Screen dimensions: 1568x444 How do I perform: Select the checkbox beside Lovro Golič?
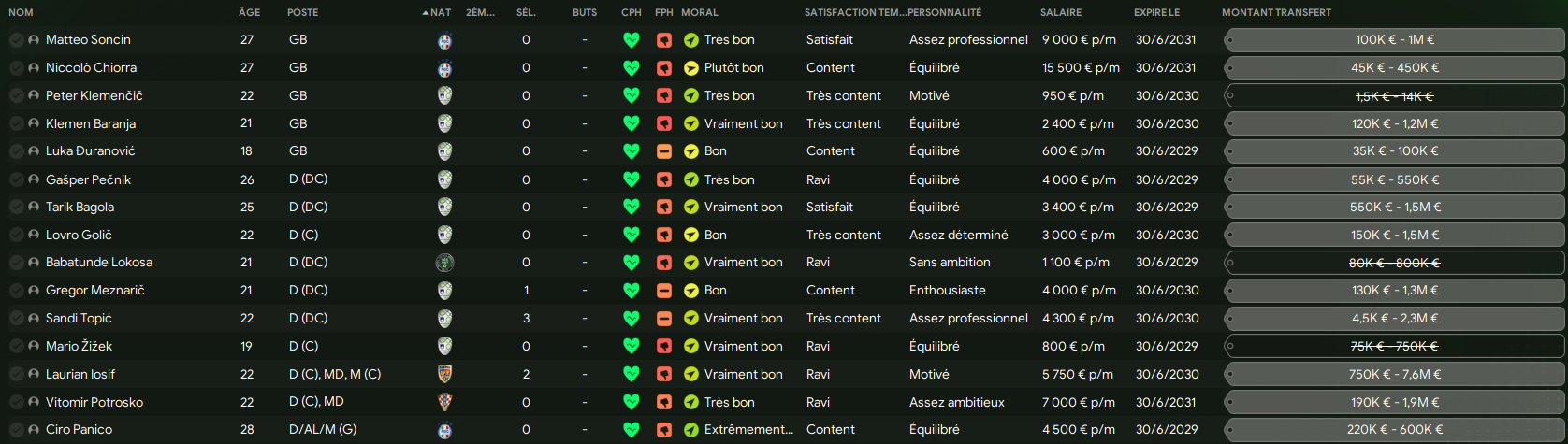[x=17, y=236]
